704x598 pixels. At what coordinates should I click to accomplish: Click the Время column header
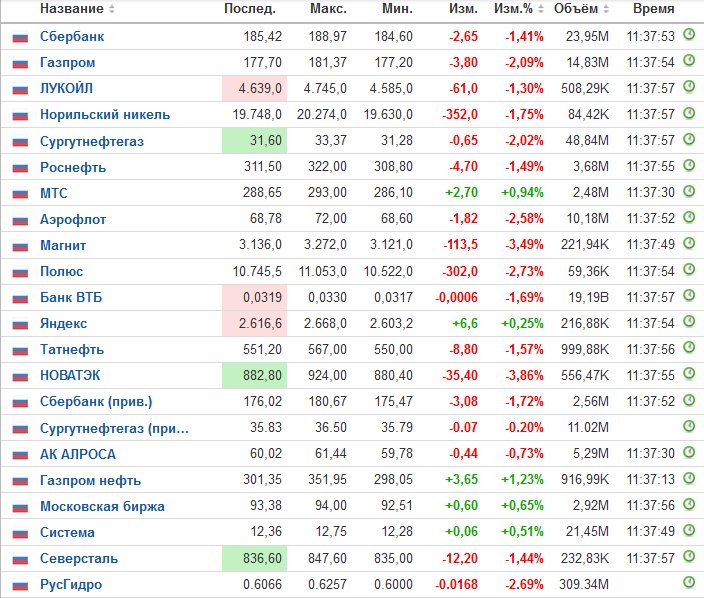point(654,9)
